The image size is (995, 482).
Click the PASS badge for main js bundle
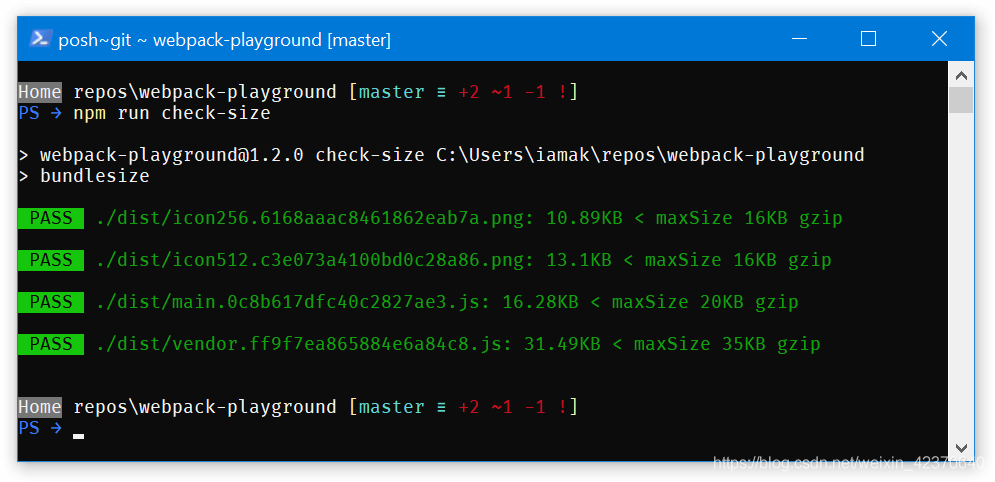pos(51,302)
